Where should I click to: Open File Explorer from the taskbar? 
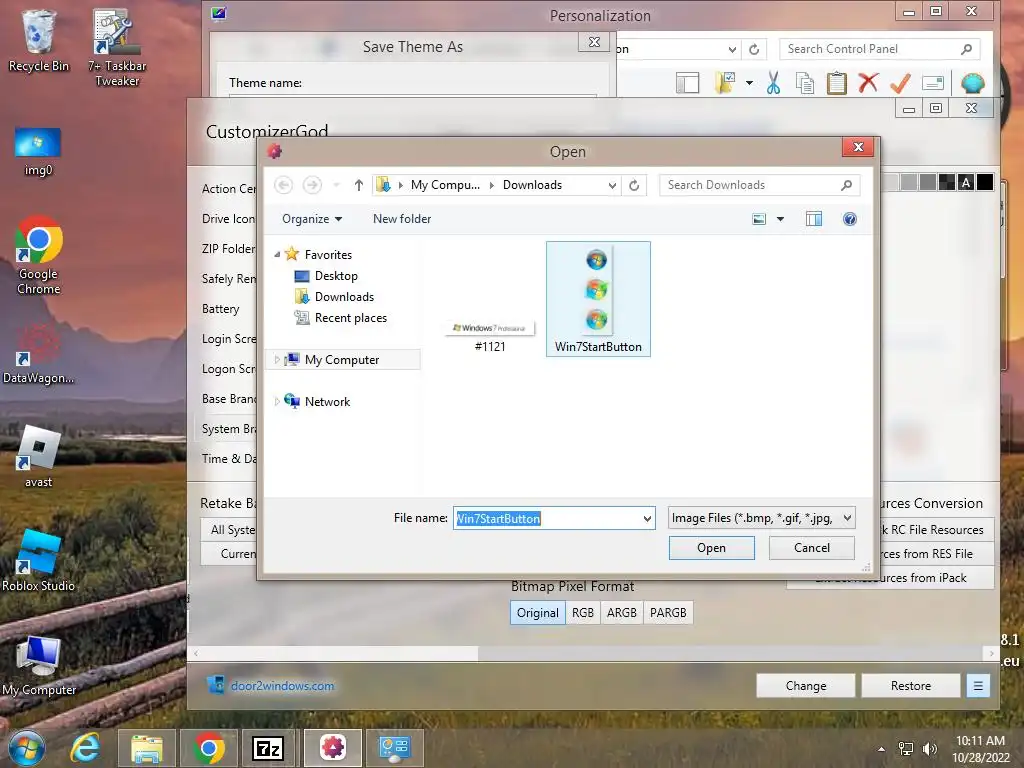147,748
